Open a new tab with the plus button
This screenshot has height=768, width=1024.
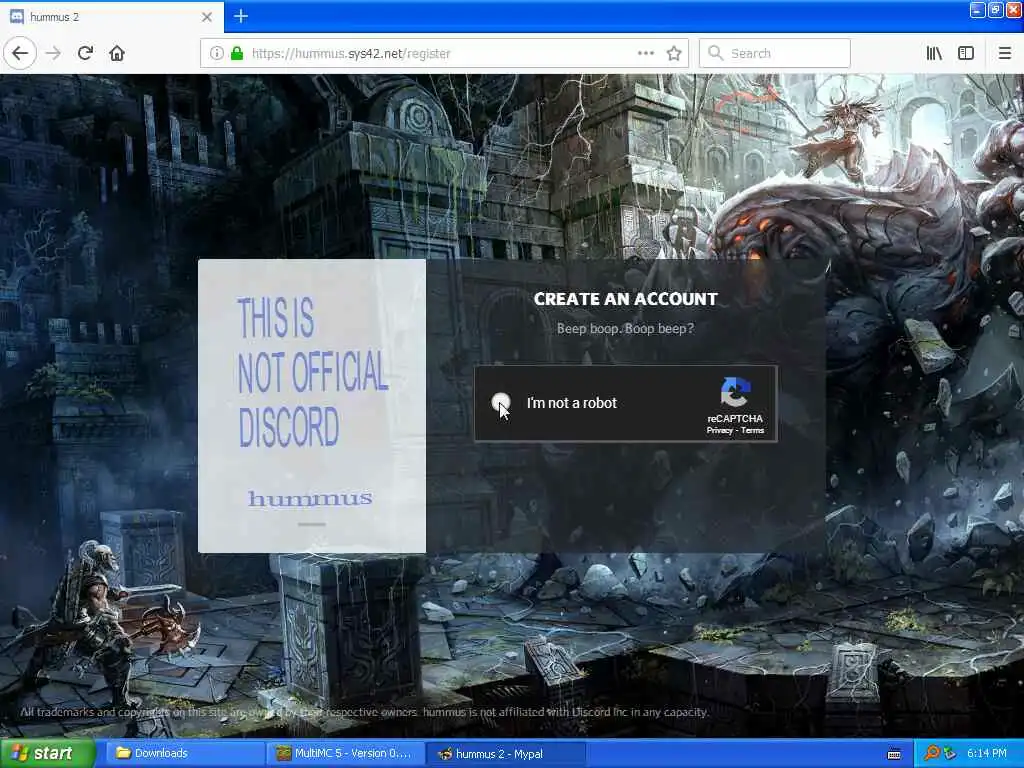coord(240,16)
